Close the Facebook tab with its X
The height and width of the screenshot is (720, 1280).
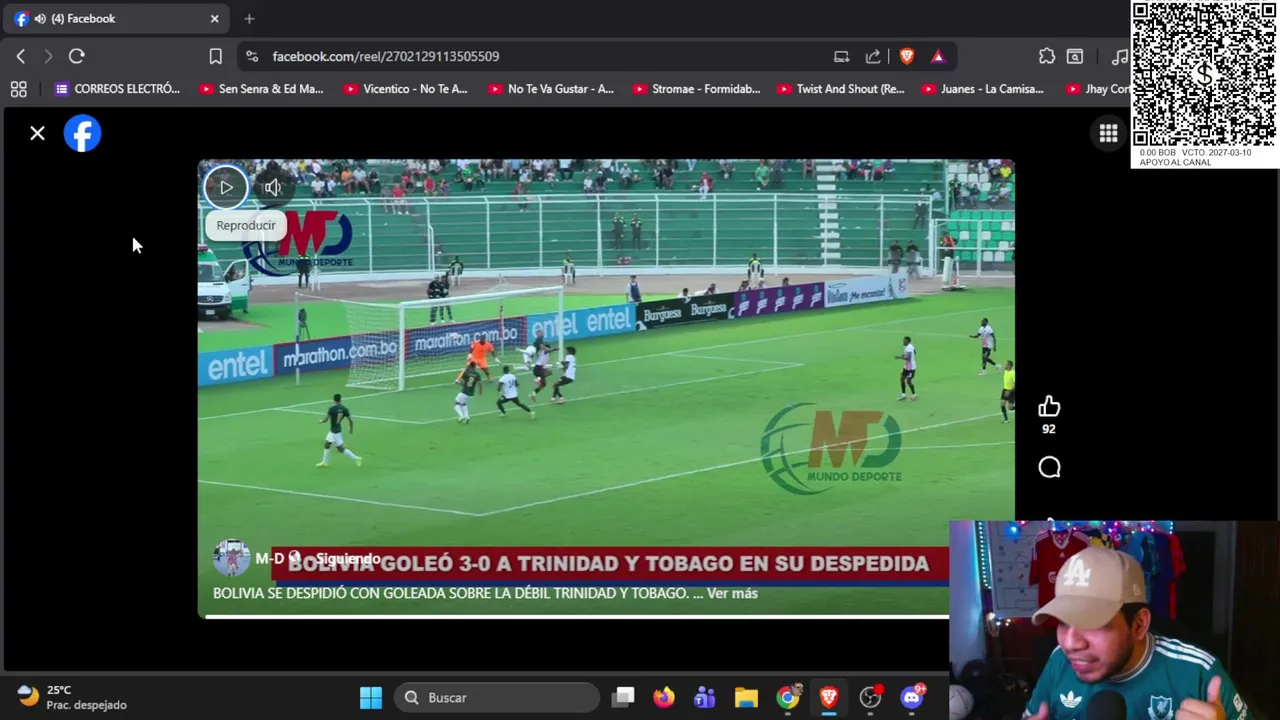[214, 18]
